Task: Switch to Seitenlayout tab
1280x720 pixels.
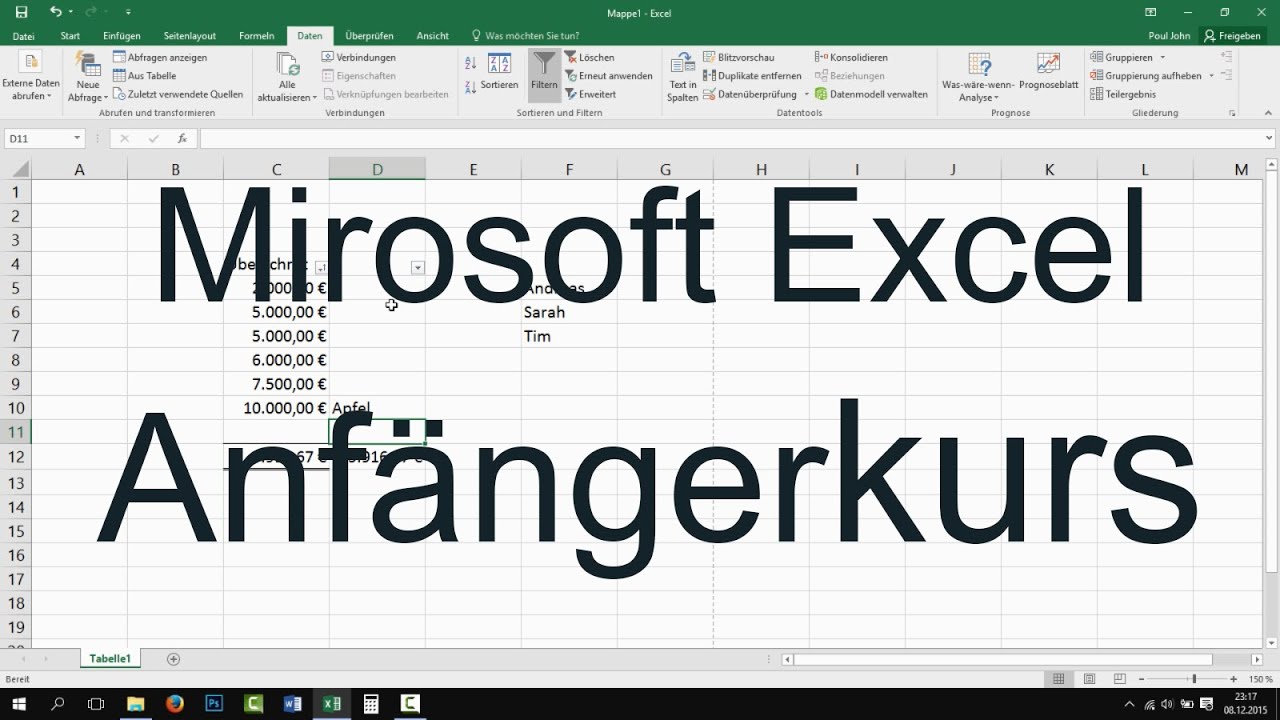Action: (x=190, y=36)
